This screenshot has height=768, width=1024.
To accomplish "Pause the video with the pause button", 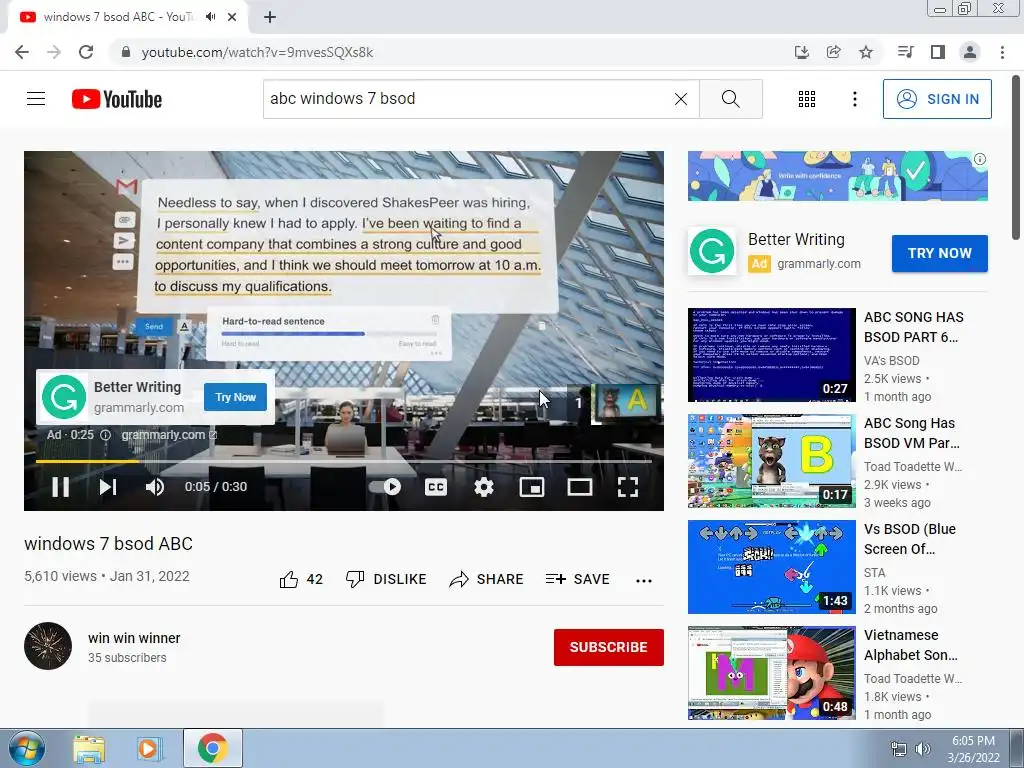I will [x=61, y=487].
